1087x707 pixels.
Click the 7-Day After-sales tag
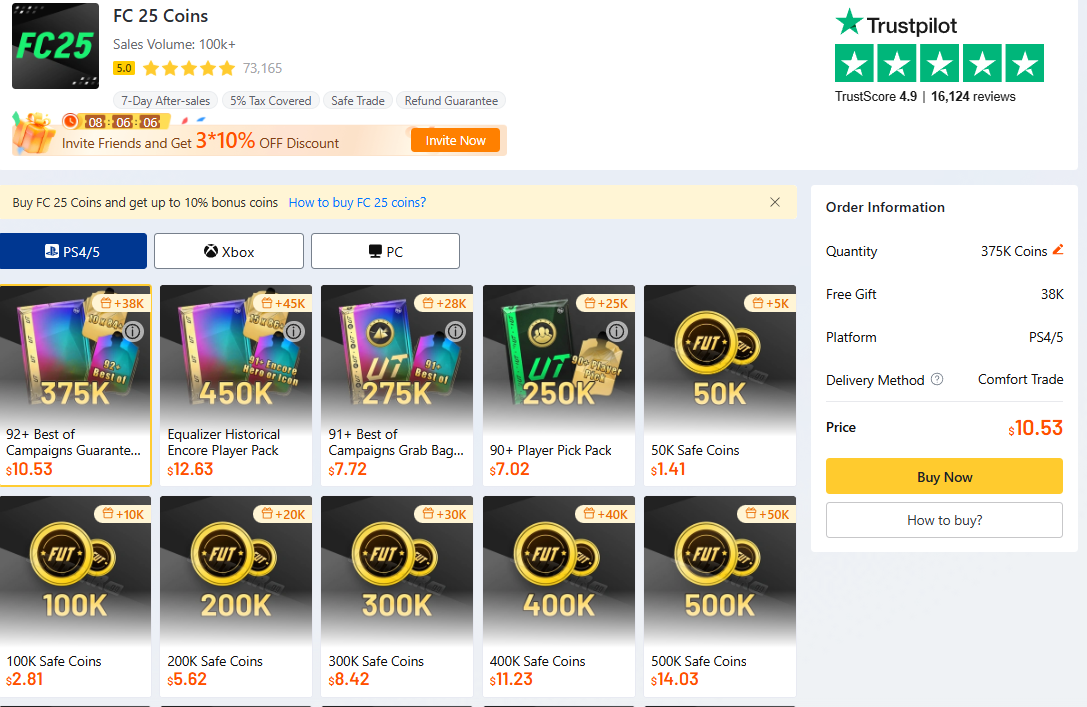(x=166, y=101)
